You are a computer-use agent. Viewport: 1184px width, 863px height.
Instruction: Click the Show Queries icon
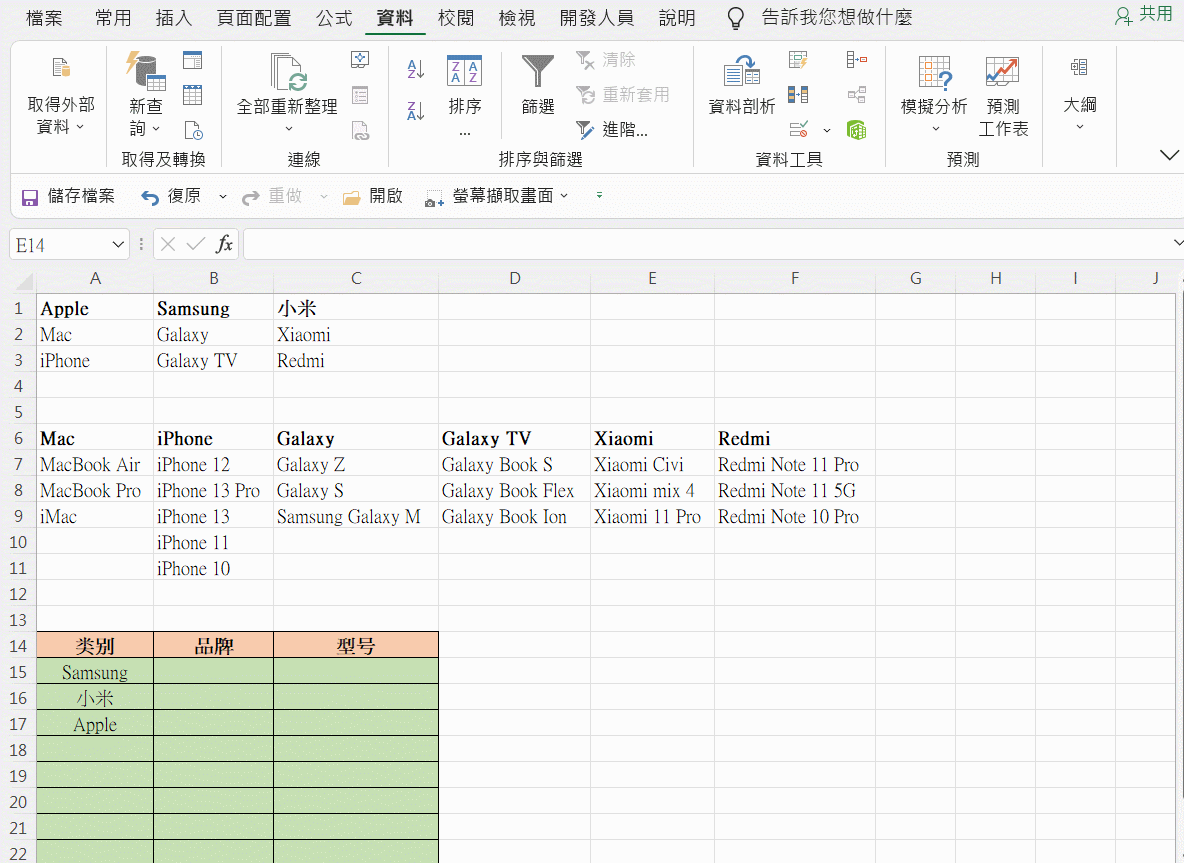click(193, 60)
